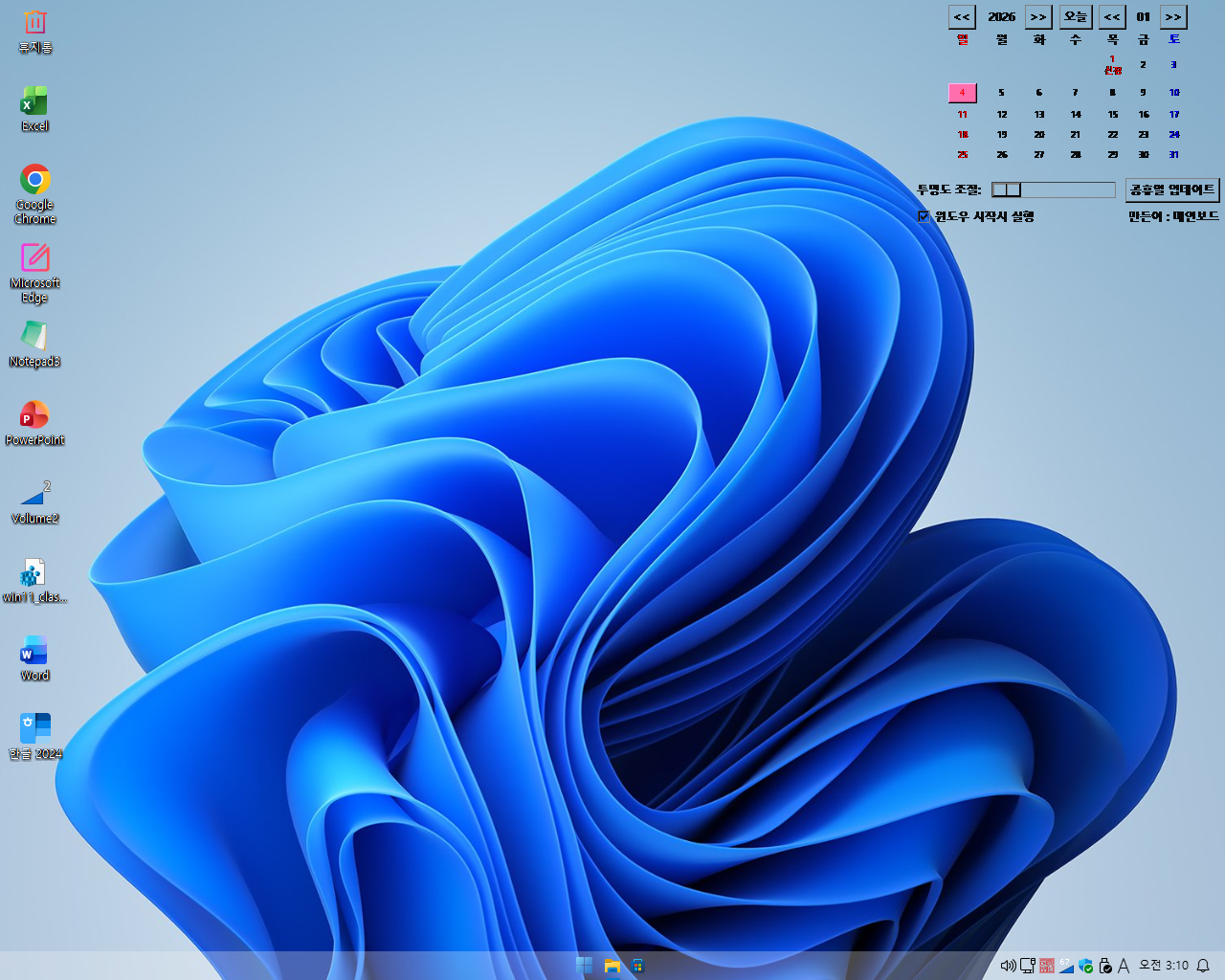
Task: Select date 7 in calendar
Action: point(1076,93)
